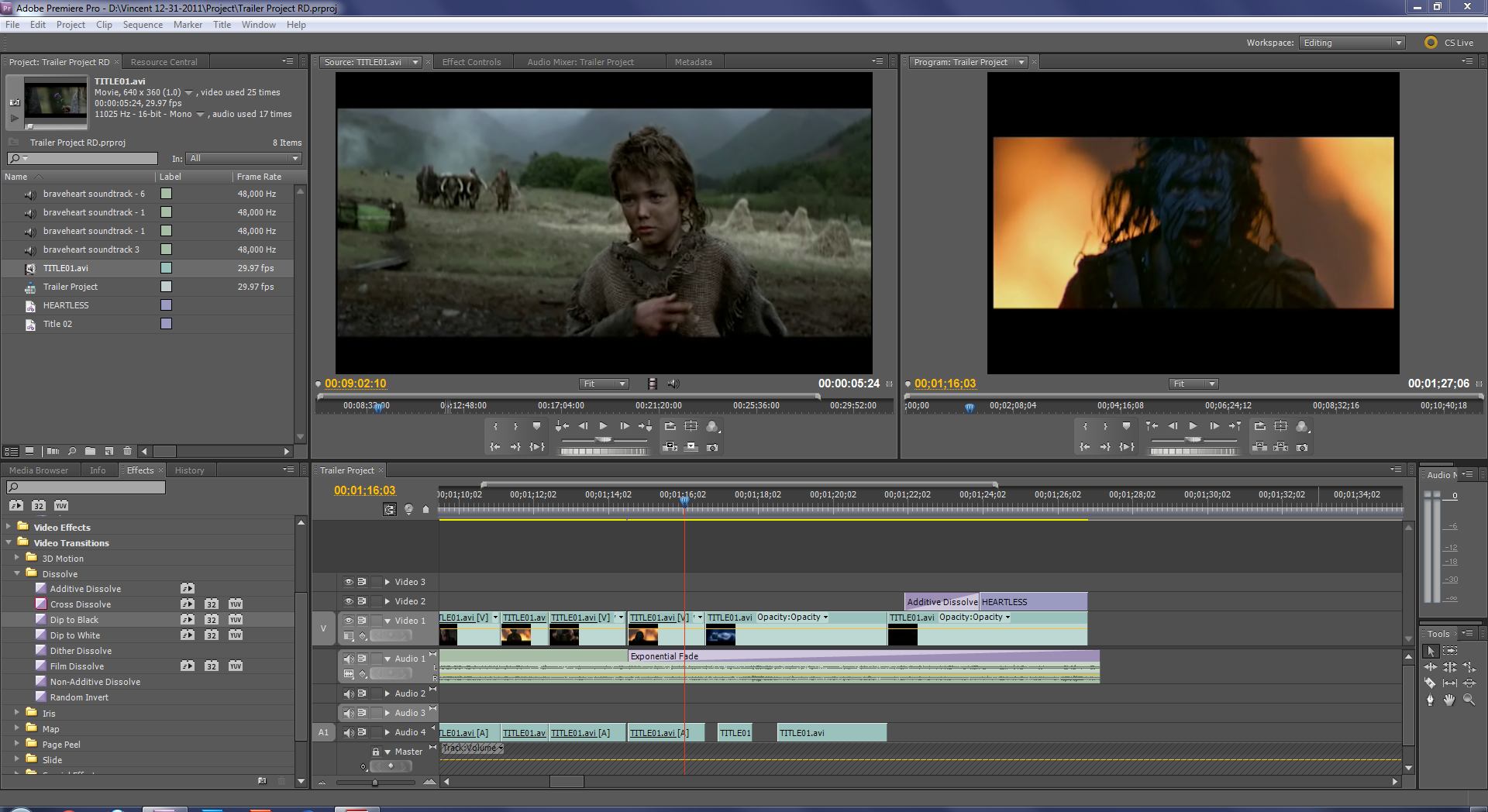The height and width of the screenshot is (812, 1488).
Task: Toggle Snap in the timeline header
Action: (390, 509)
